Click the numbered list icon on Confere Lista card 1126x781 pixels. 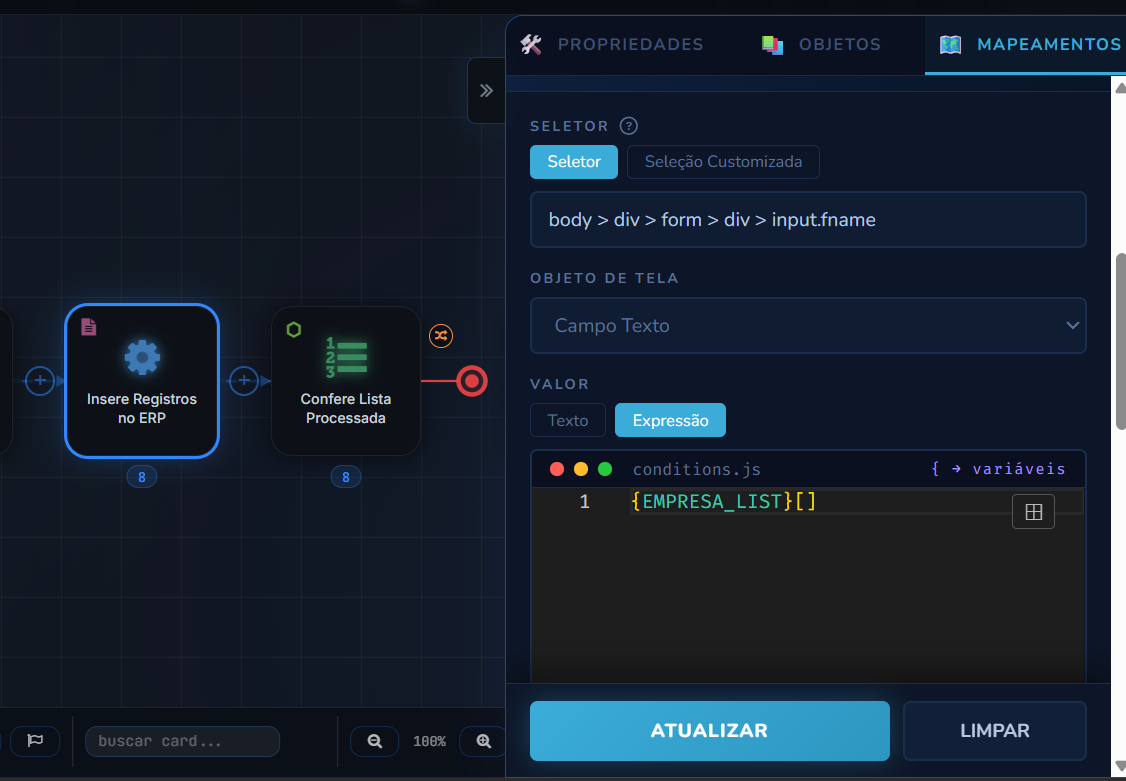tap(346, 357)
